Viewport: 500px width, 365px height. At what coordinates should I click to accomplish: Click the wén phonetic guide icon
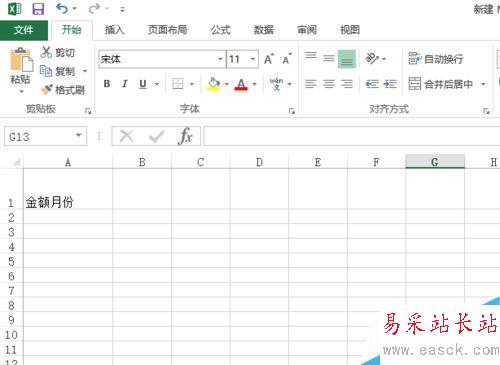276,84
